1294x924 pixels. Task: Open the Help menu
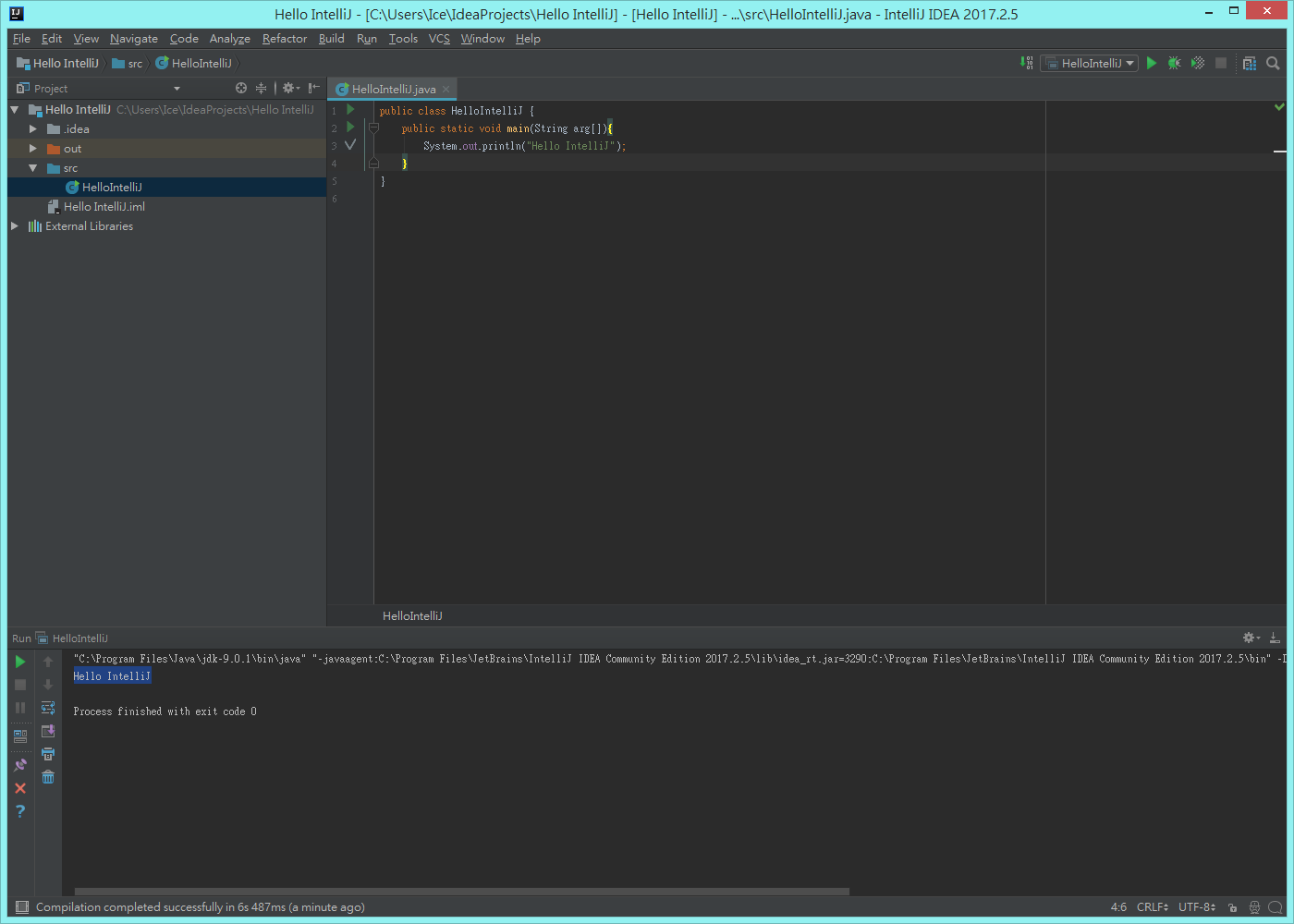(528, 39)
